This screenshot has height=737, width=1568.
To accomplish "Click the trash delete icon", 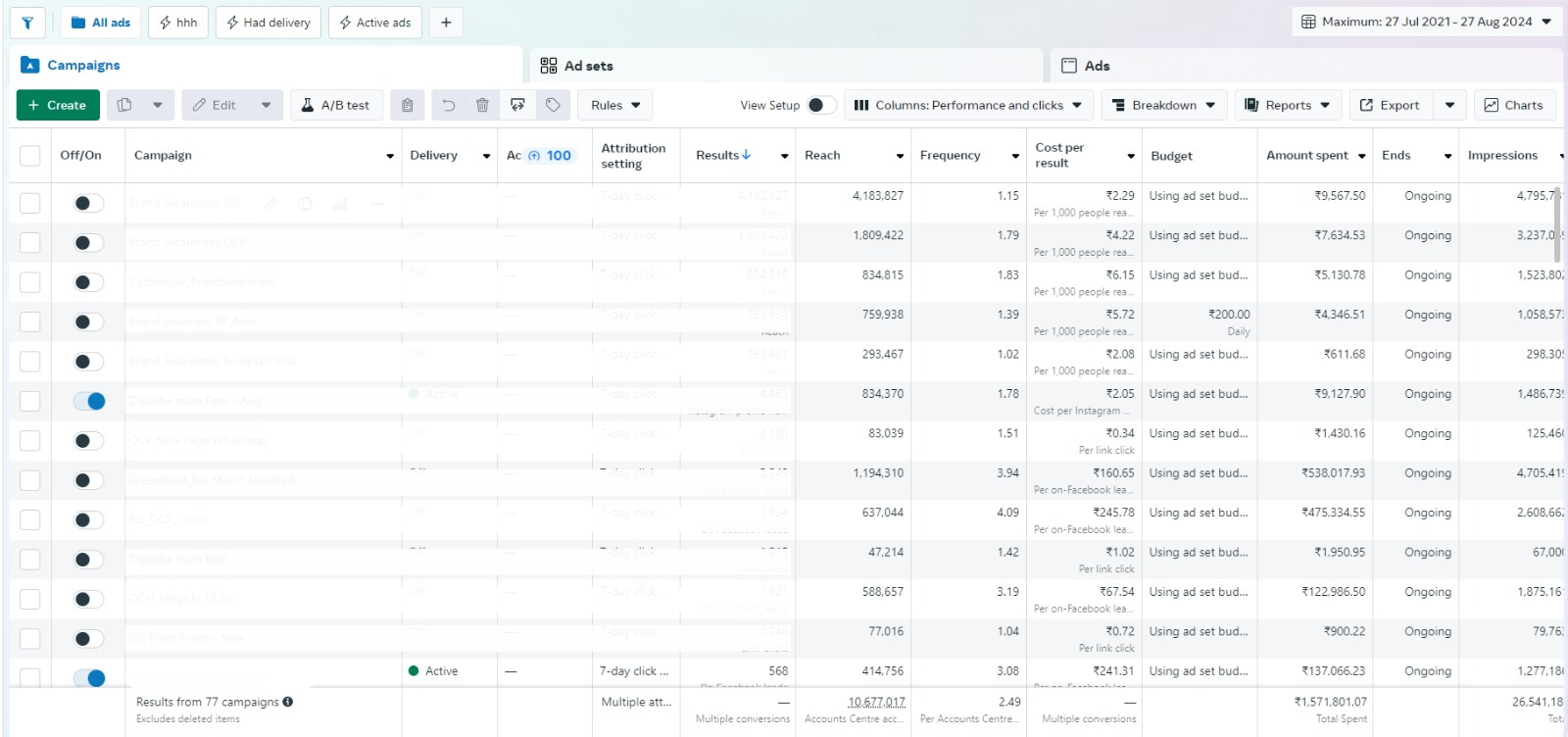I will click(482, 105).
